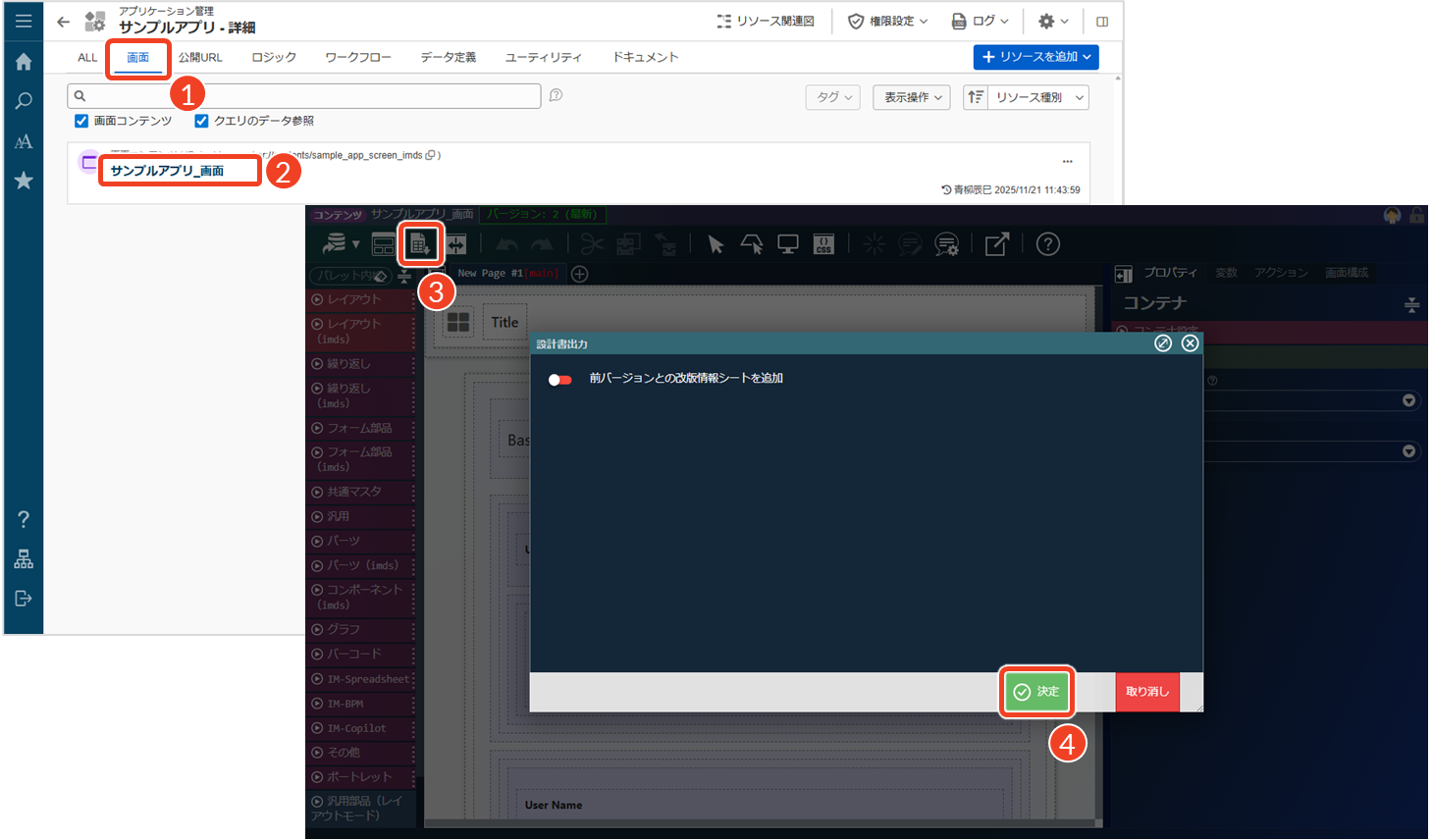This screenshot has width=1432, height=840.
Task: Select the ワークフロー tab
Action: (358, 58)
